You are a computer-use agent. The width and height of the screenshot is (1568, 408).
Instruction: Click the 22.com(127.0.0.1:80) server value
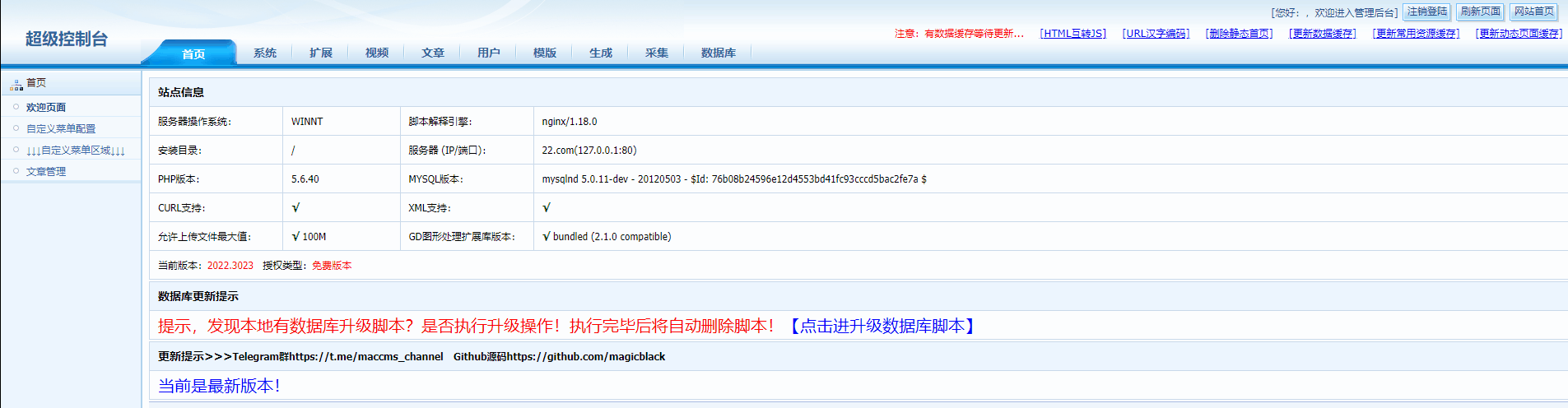[x=589, y=151]
